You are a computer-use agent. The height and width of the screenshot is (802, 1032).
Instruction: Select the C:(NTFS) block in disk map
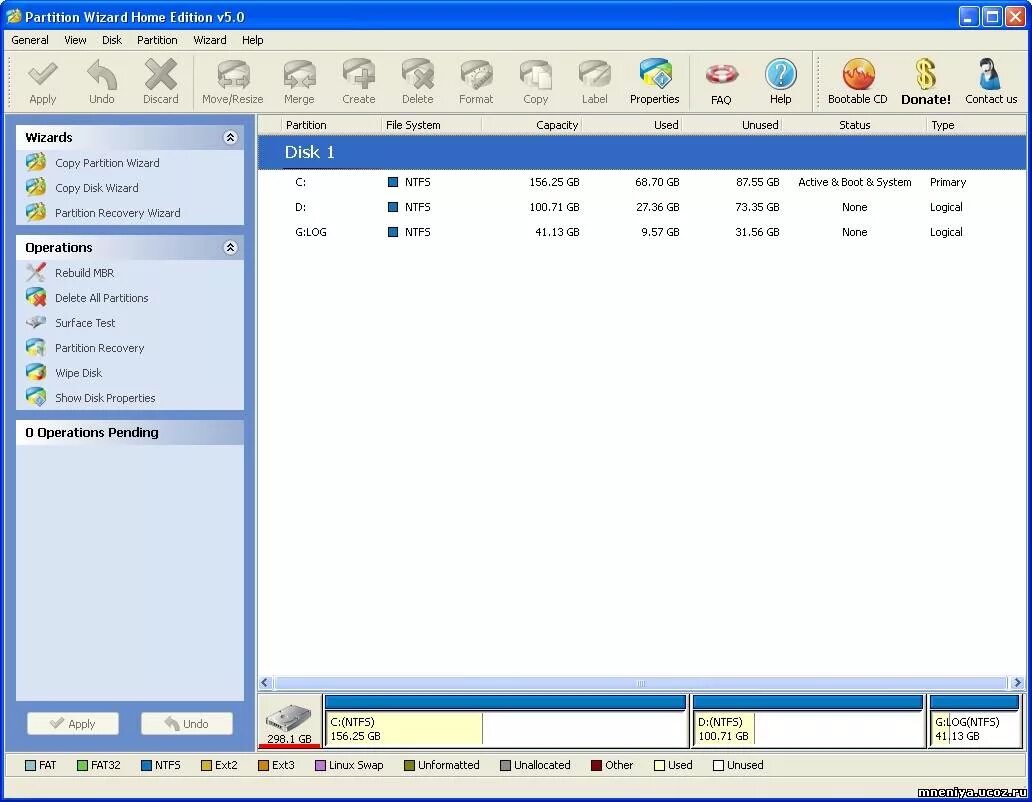[x=505, y=722]
